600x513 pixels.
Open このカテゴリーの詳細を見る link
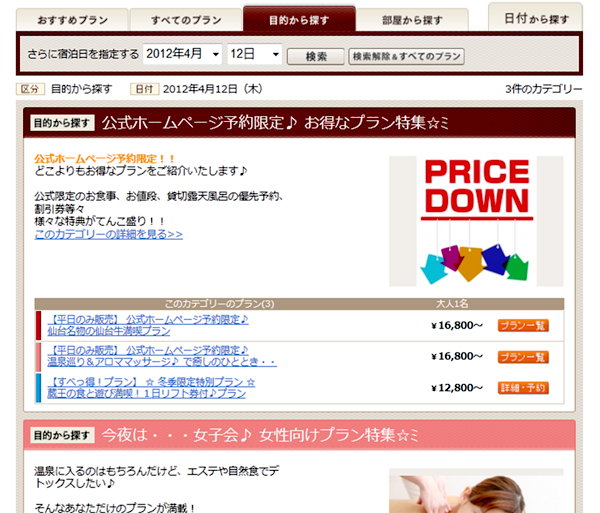[109, 234]
